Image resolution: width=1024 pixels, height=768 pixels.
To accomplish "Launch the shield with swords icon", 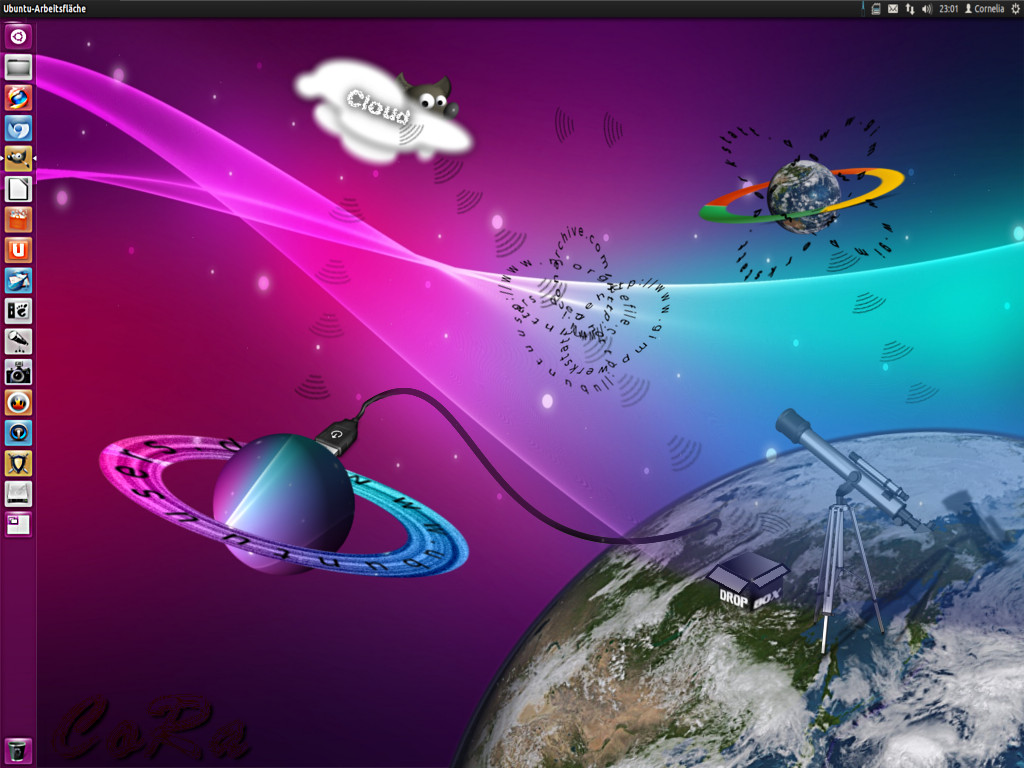I will [x=18, y=463].
